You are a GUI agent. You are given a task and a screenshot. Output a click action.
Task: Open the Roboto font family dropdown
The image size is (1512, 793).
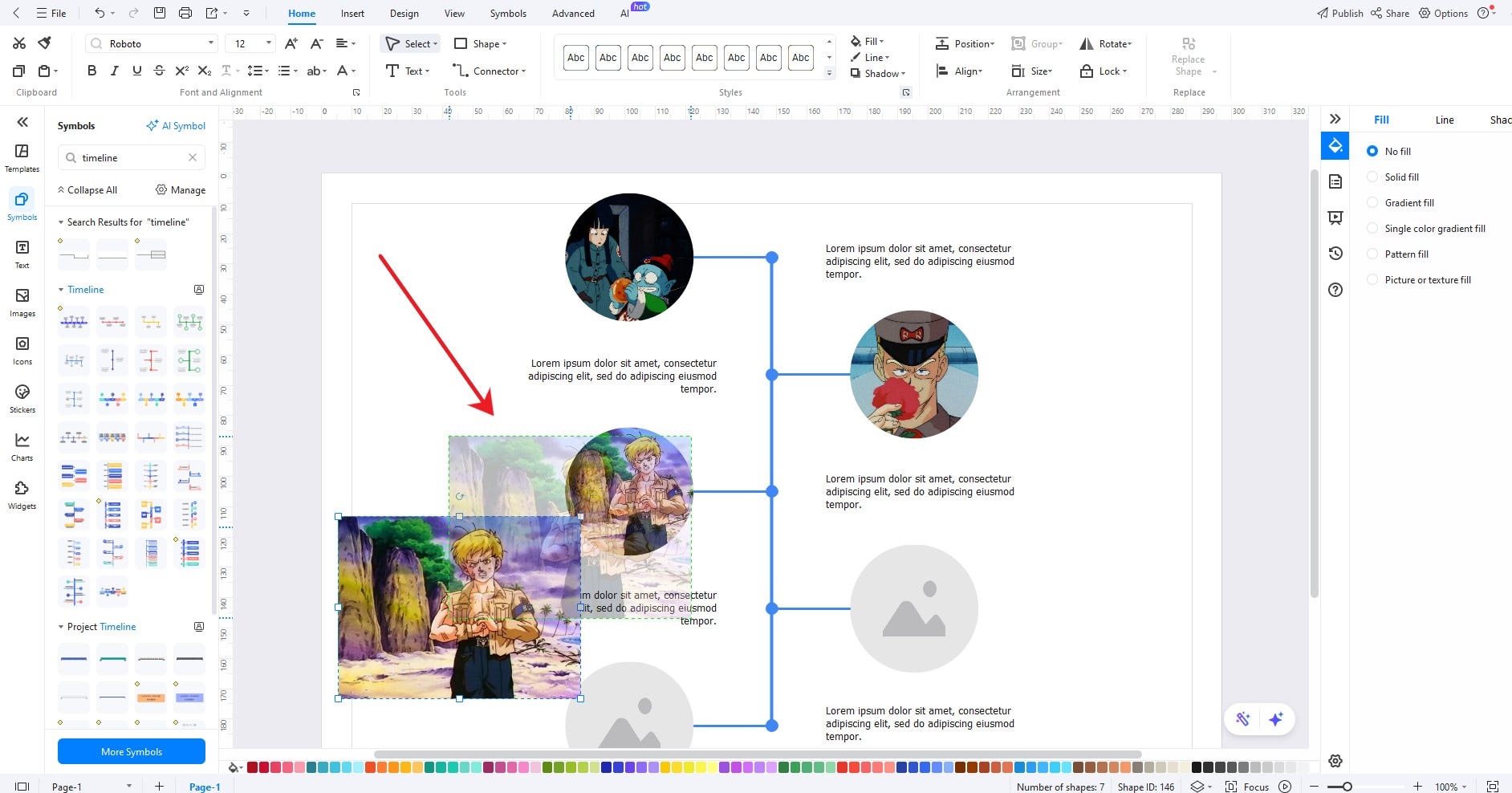211,43
